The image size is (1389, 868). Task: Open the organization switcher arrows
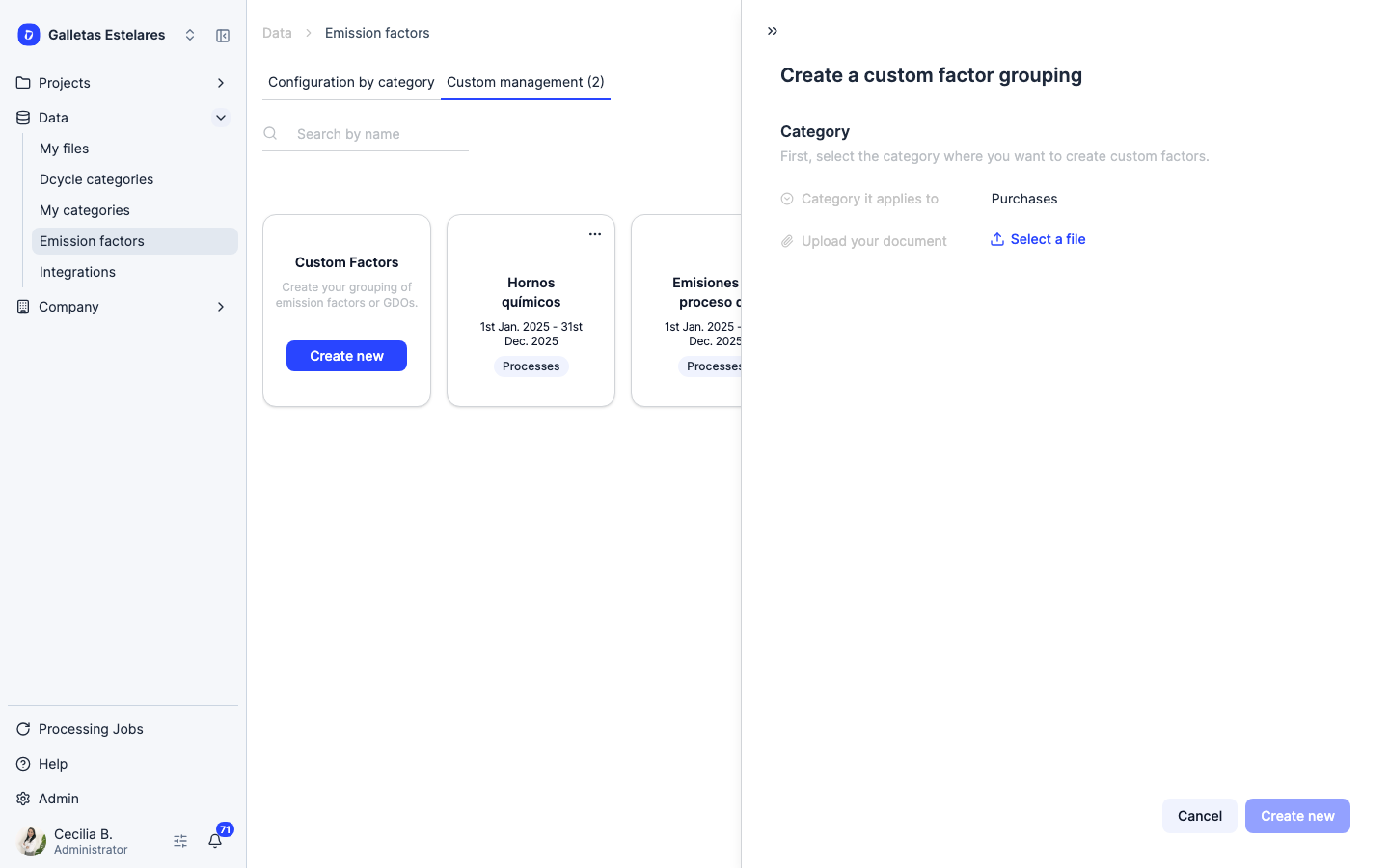click(x=190, y=35)
